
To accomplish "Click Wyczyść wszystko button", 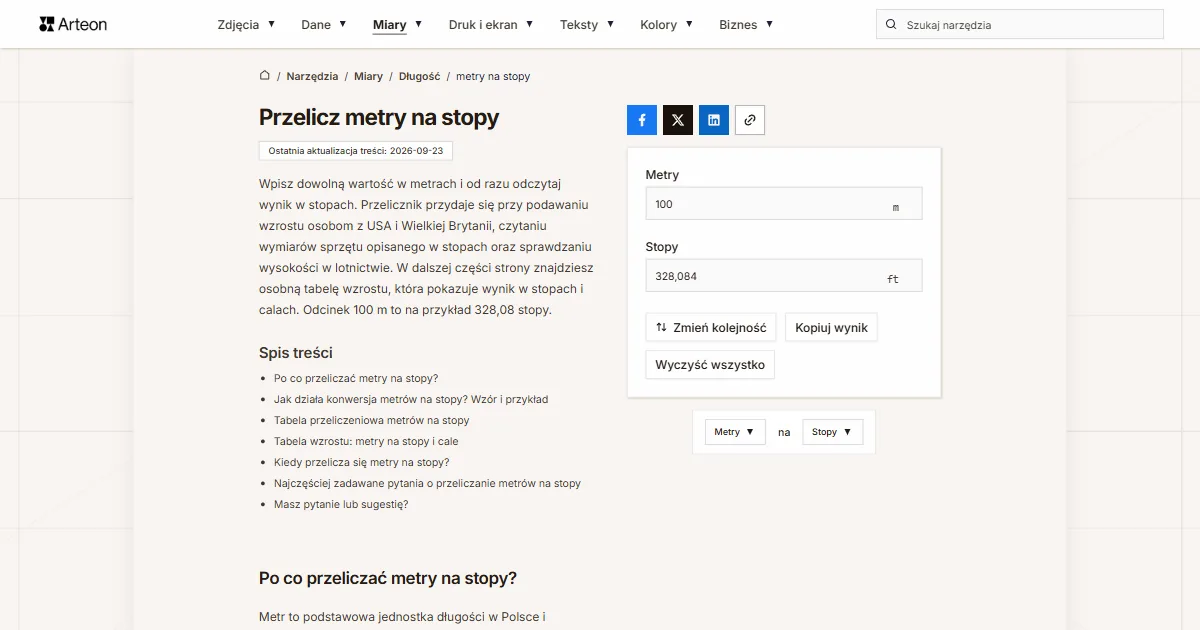I will [x=710, y=365].
